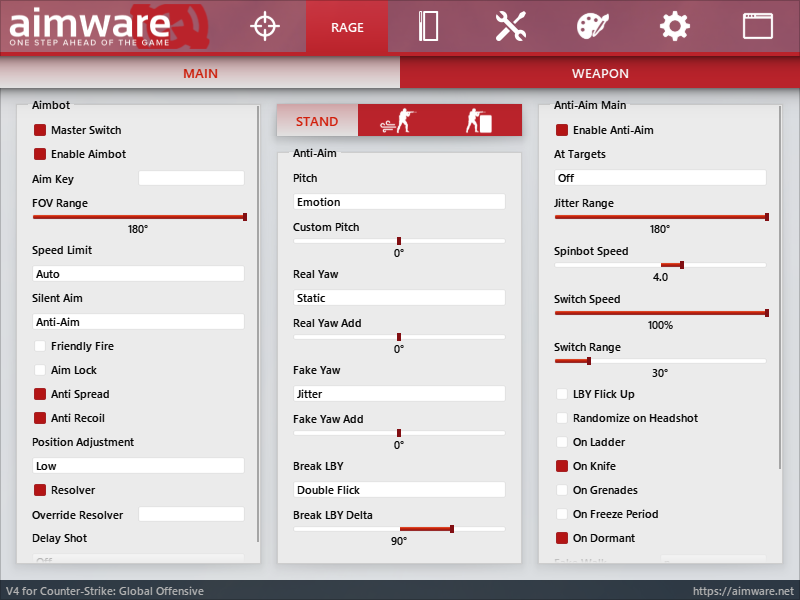
Task: Switch to the WEAPON sub-tab
Action: 600,73
